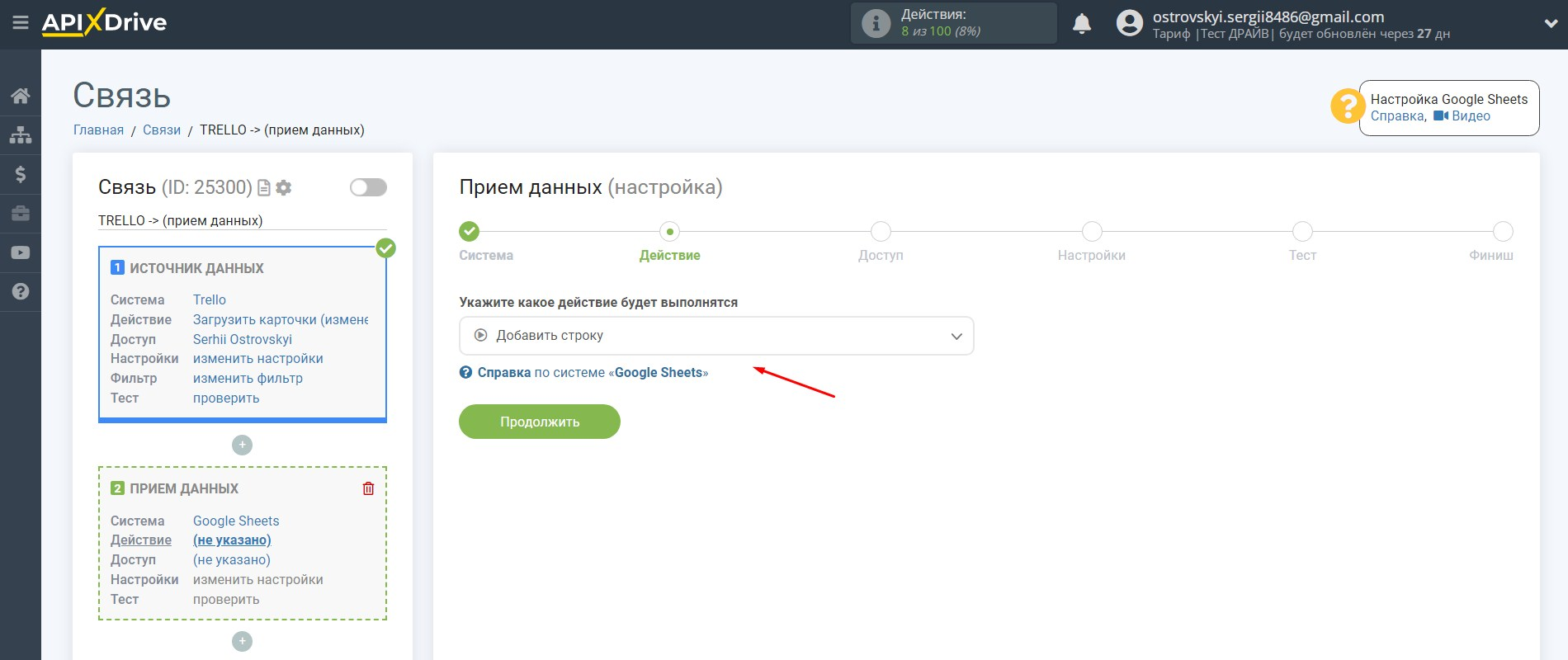Image resolution: width=1568 pixels, height=660 pixels.
Task: Open the home sidebar icon
Action: 21,96
